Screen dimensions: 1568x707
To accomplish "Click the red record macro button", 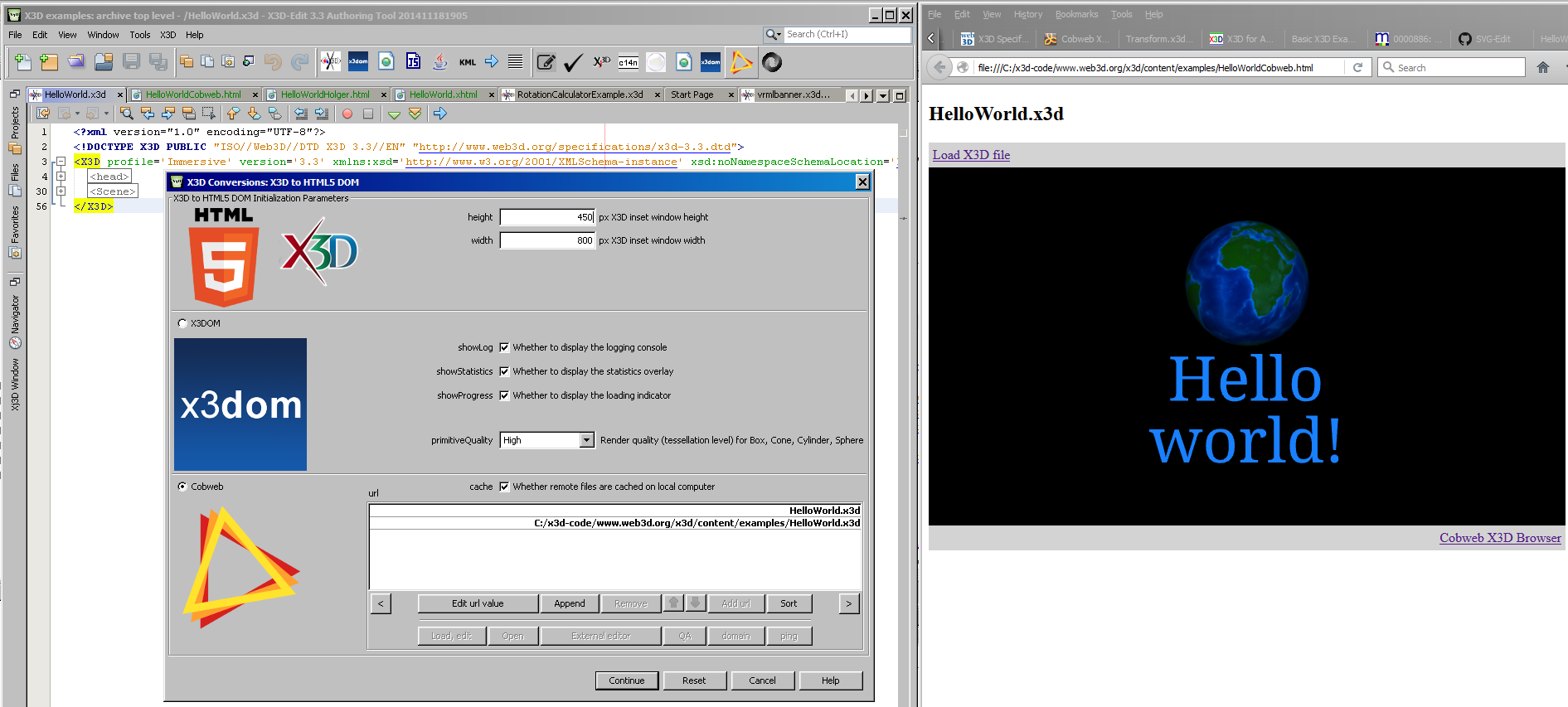I will pyautogui.click(x=347, y=114).
